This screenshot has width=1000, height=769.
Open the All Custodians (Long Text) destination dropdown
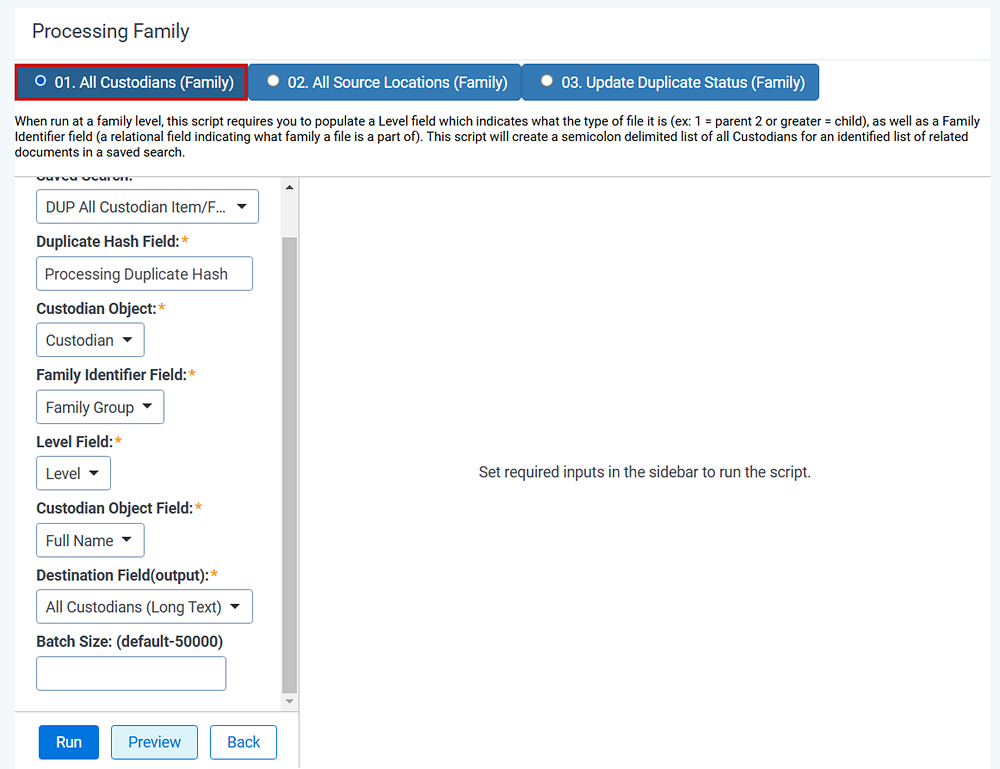(144, 606)
